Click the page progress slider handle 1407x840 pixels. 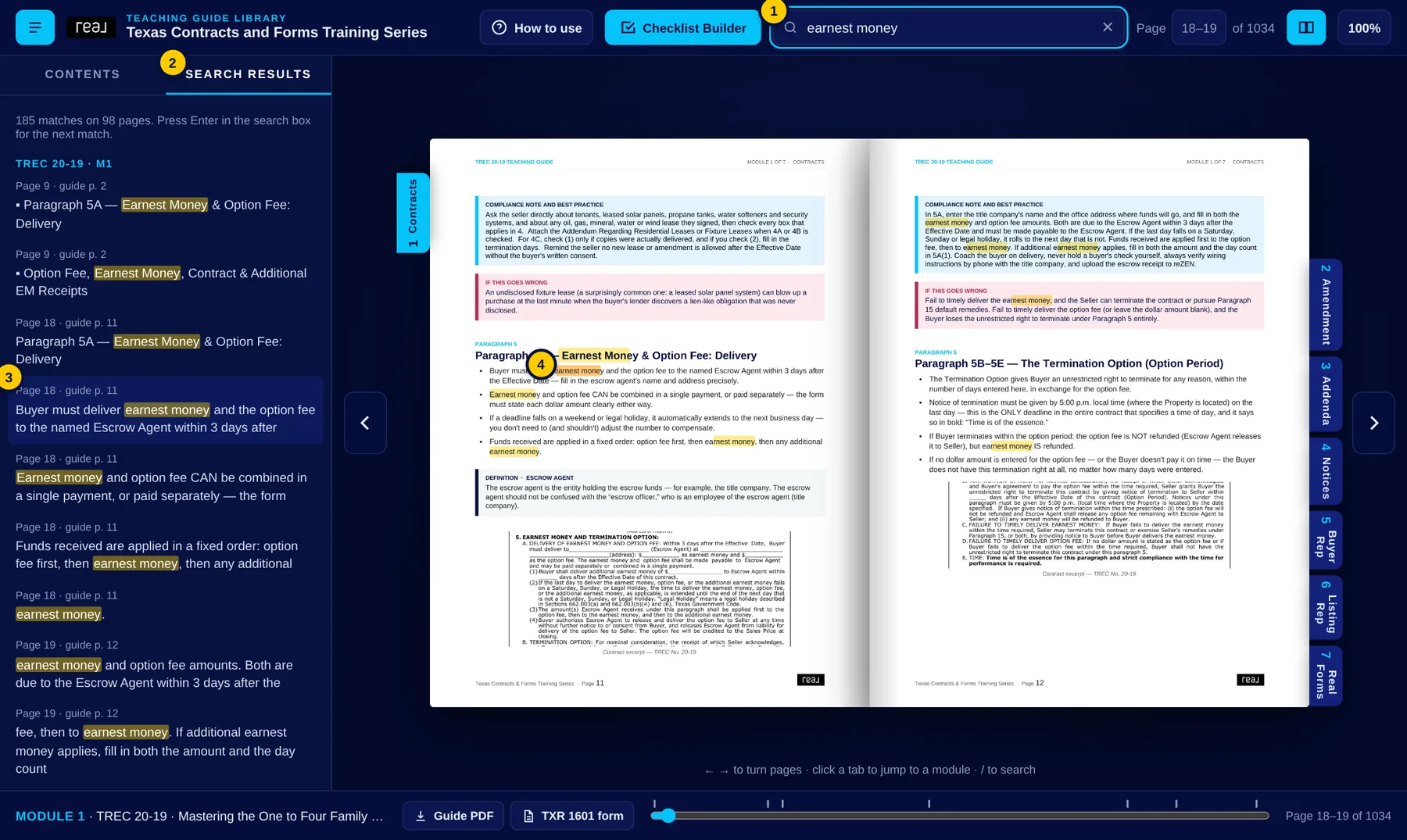pyautogui.click(x=667, y=816)
